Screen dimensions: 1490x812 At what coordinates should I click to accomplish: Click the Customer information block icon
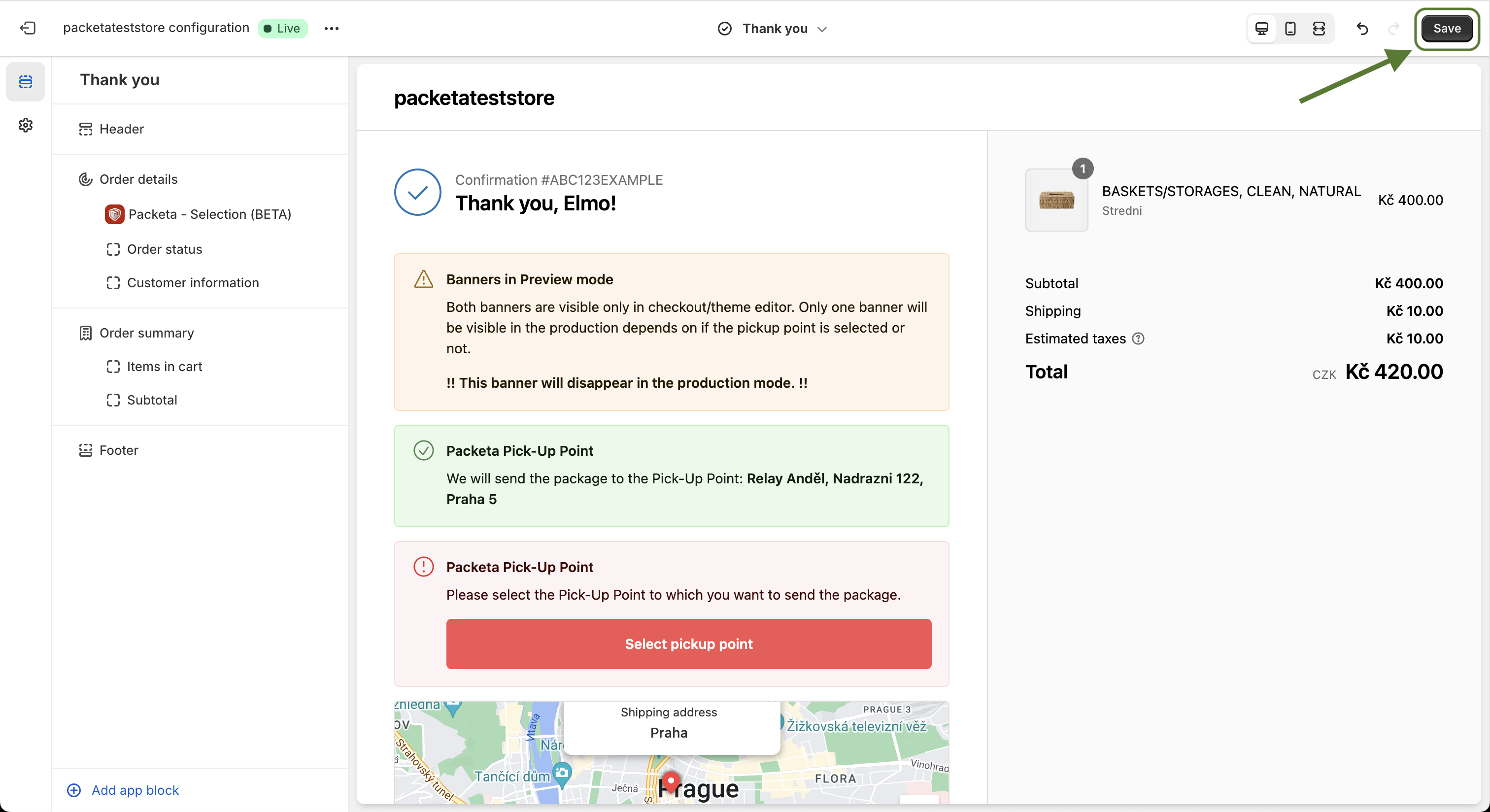(113, 283)
